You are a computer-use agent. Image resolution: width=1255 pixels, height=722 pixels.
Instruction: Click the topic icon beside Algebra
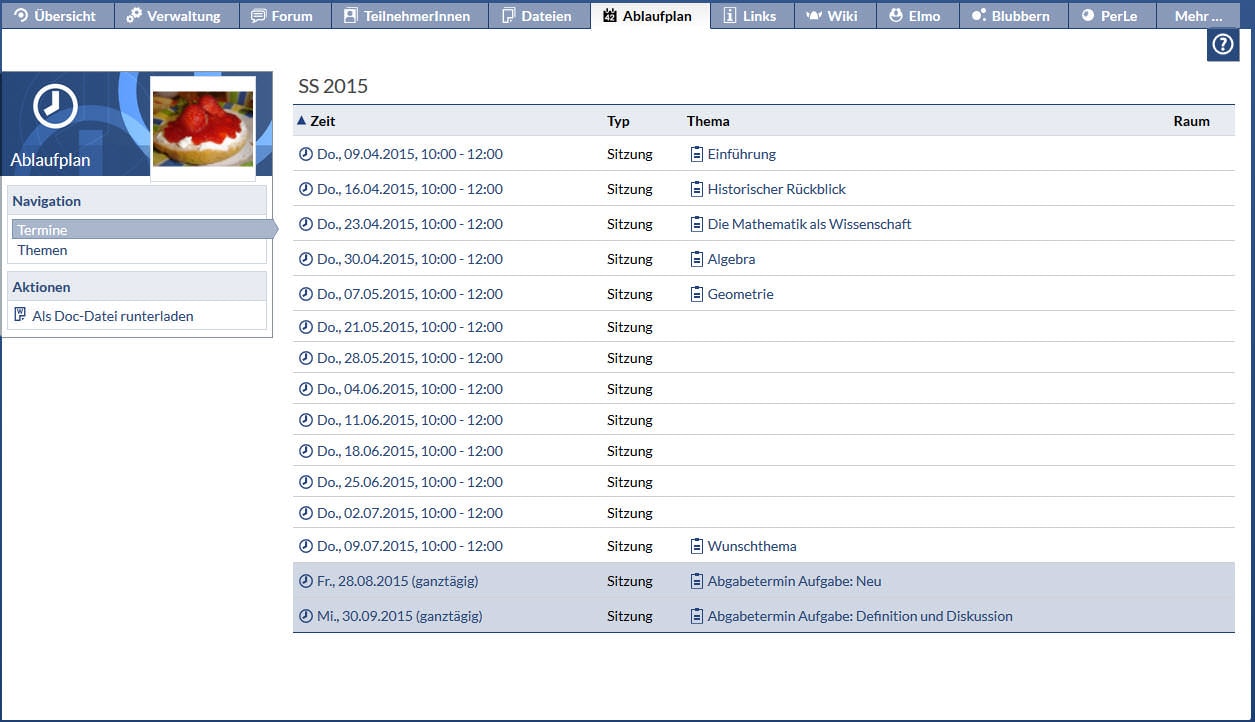[x=697, y=259]
